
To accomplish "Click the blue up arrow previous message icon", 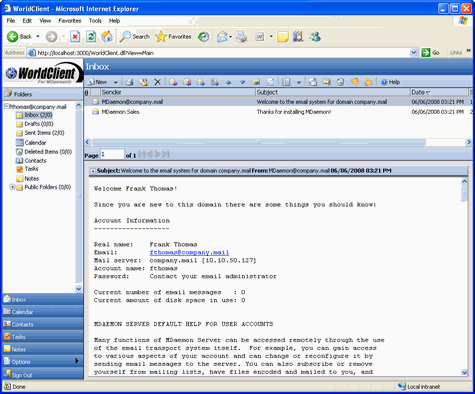I will (x=228, y=82).
